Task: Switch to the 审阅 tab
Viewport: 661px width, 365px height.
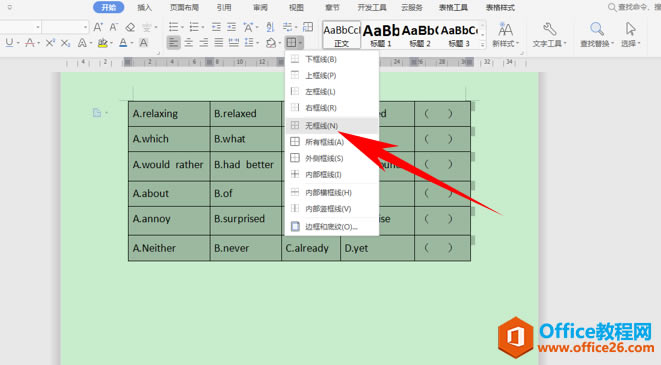Action: [260, 8]
